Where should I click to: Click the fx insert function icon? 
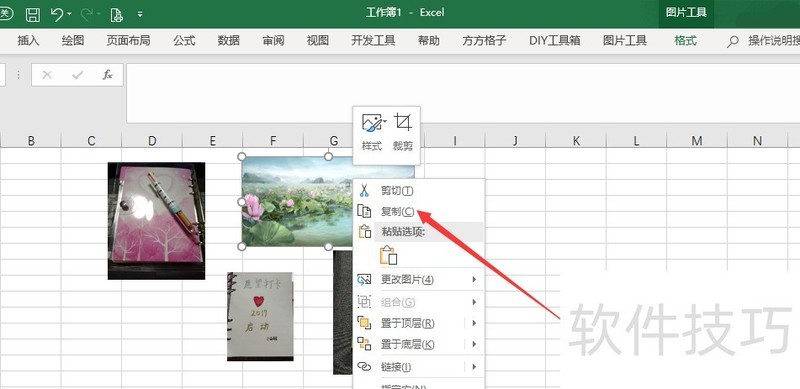pos(107,75)
